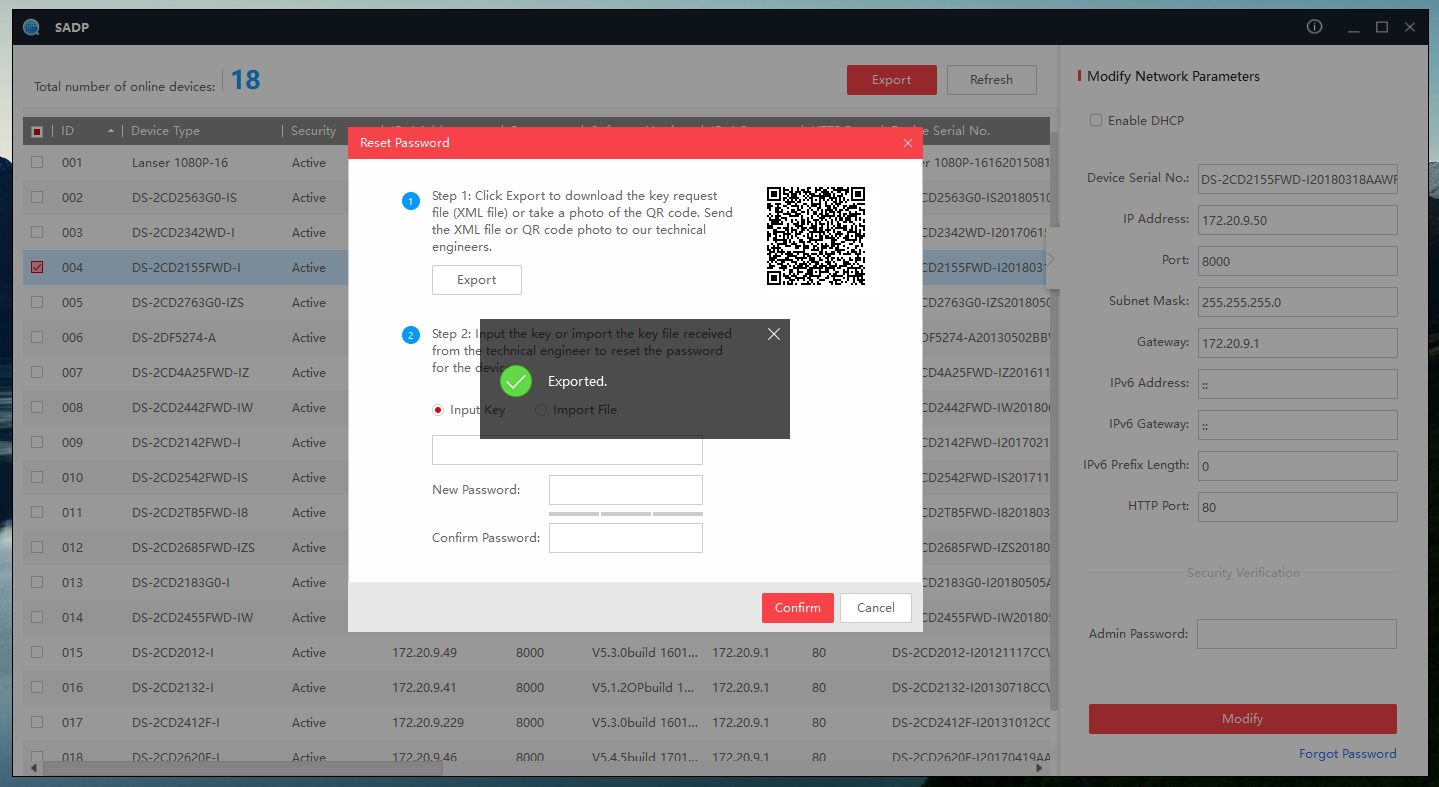Click Lanser 1080P-16 device type
Screen dimensions: 1439x787
pos(180,162)
